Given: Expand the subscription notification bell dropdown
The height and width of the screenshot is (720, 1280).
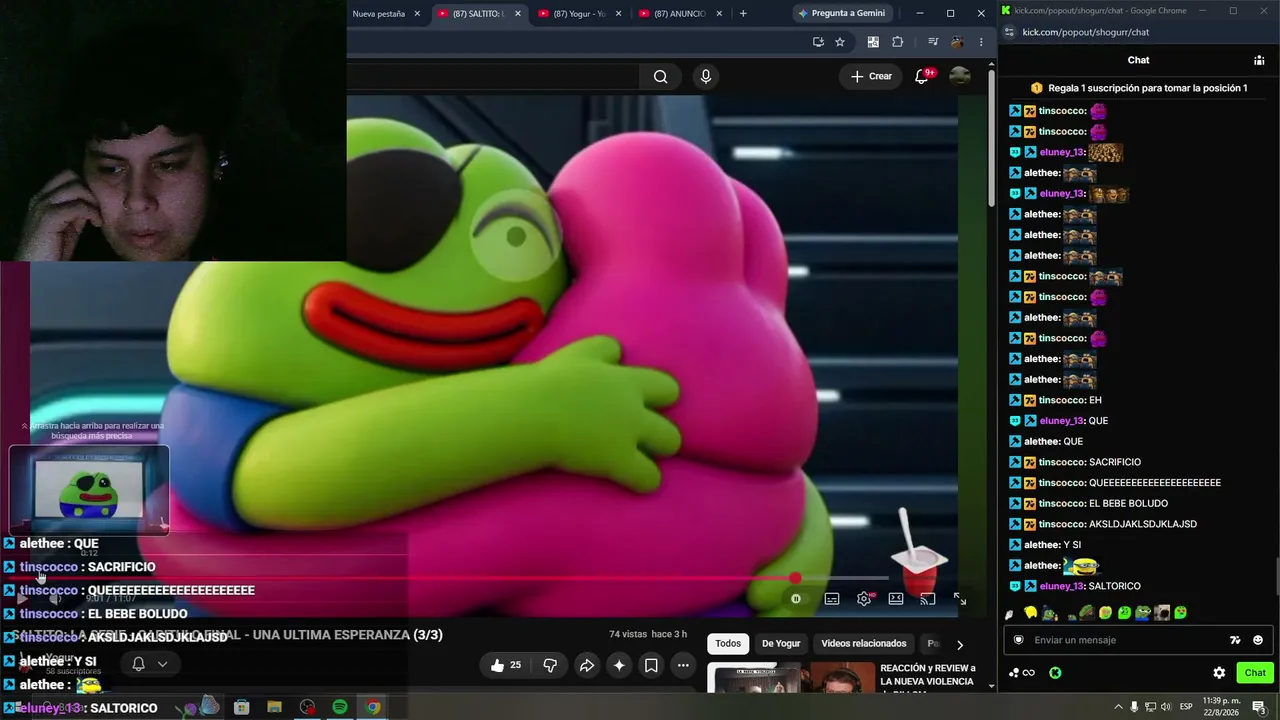Looking at the screenshot, I should coord(150,664).
